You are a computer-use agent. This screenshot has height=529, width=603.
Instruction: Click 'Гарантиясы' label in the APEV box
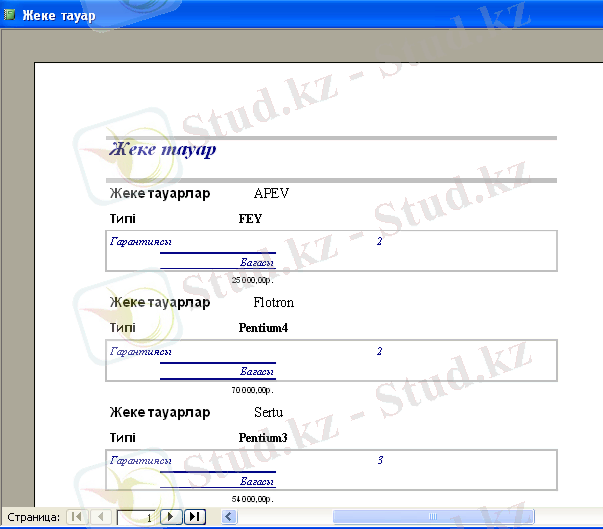tap(141, 242)
